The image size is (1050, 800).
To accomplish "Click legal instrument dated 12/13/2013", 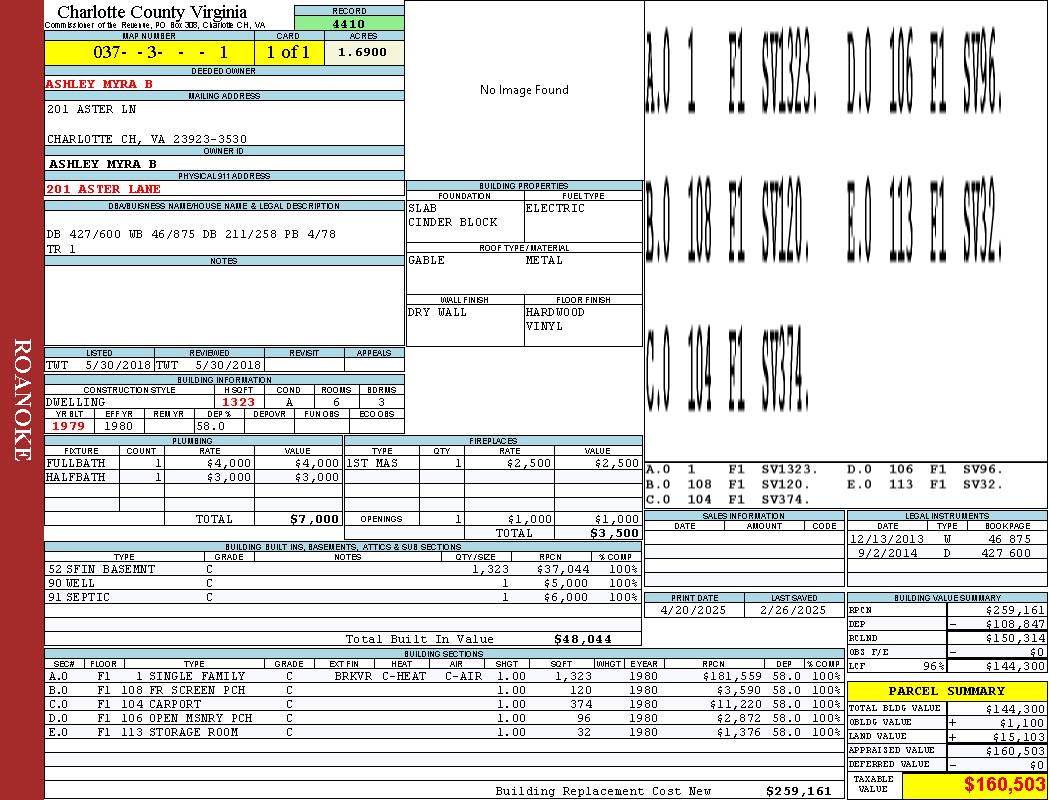I will click(x=947, y=539).
